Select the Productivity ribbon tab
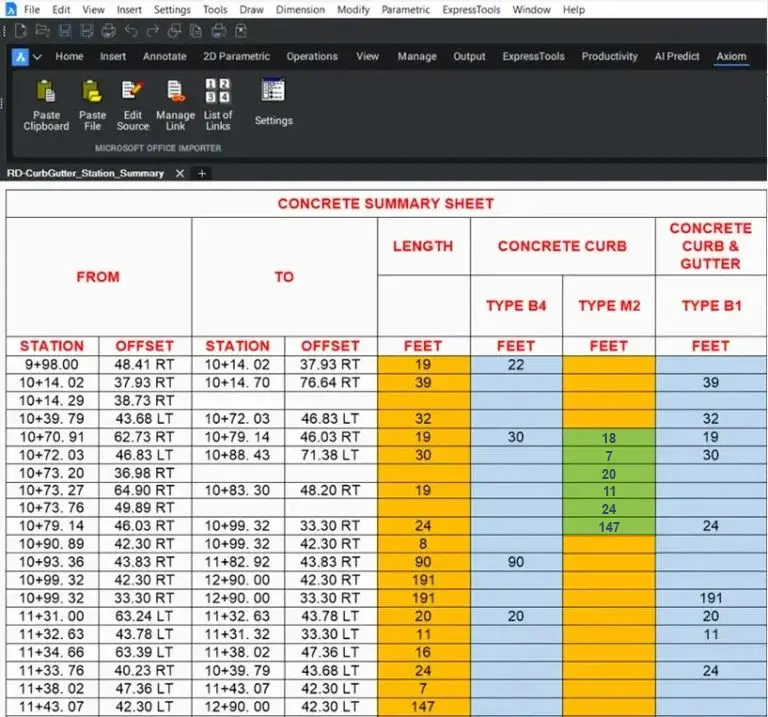This screenshot has height=717, width=768. click(x=609, y=57)
